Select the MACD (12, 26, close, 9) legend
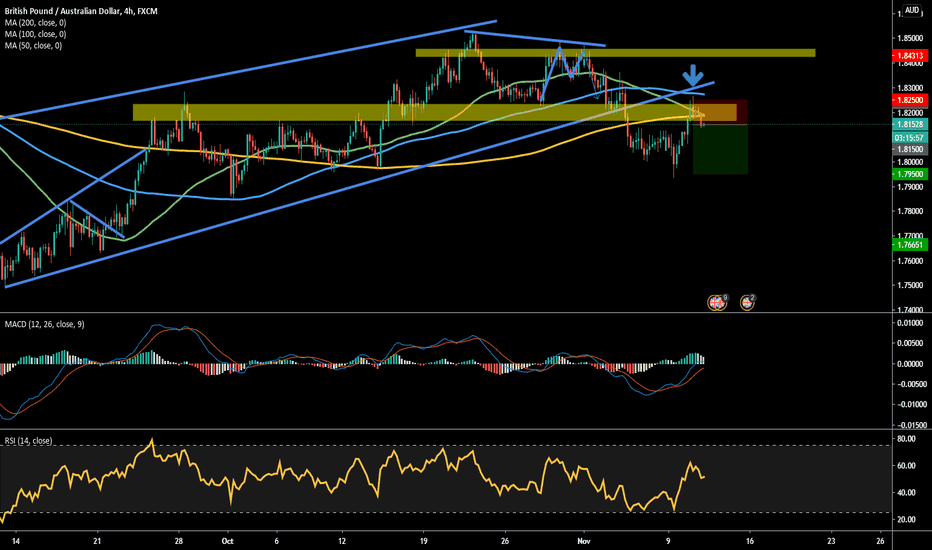Viewport: 932px width, 550px height. tap(45, 324)
